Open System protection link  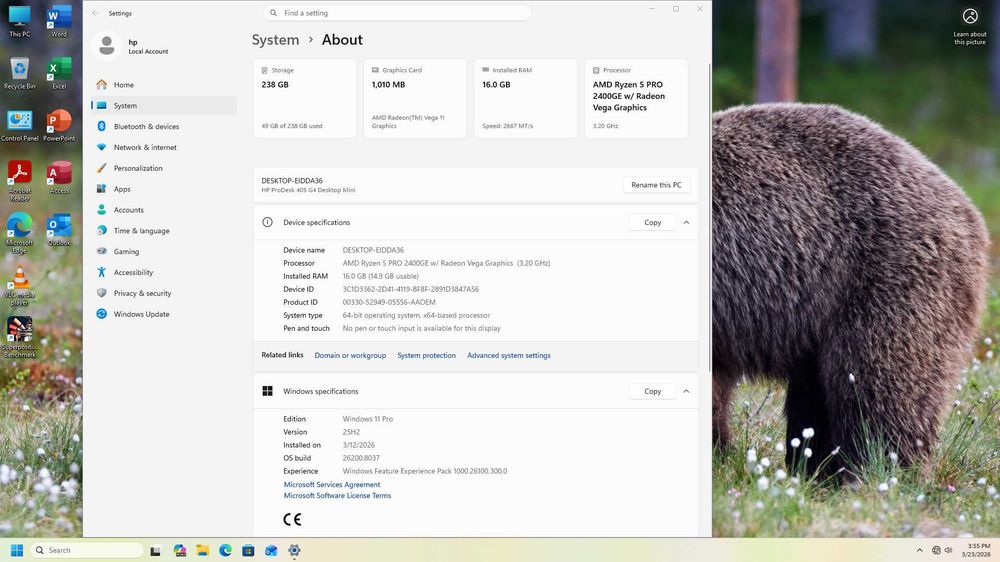(x=427, y=355)
